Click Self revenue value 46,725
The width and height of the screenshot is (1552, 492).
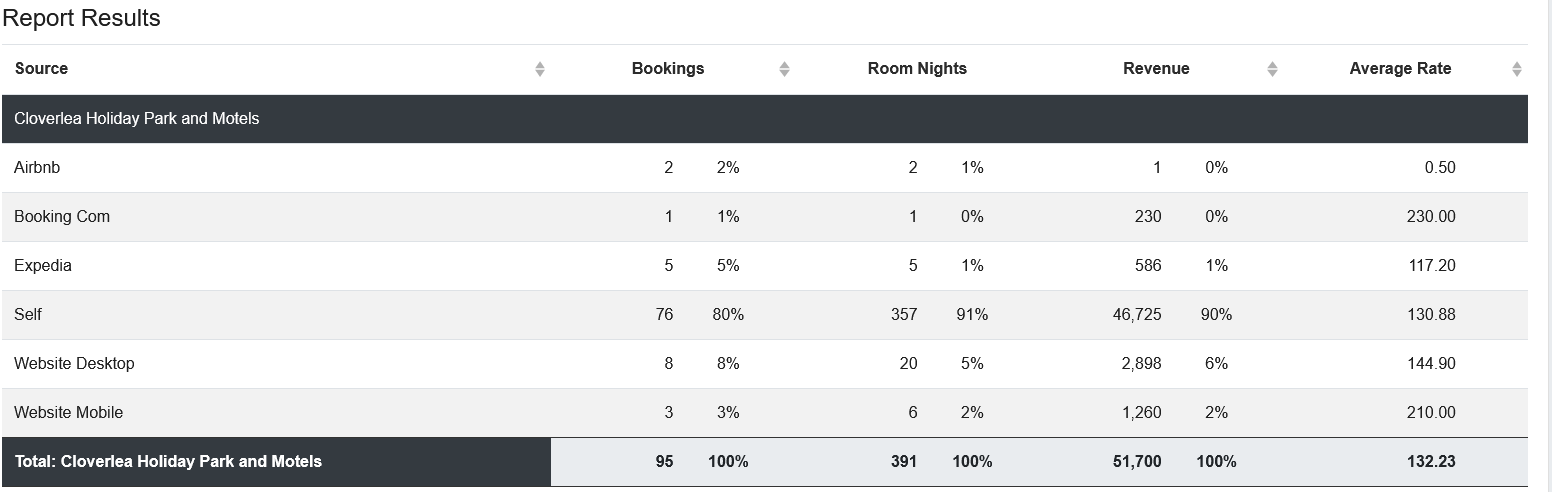point(1137,315)
